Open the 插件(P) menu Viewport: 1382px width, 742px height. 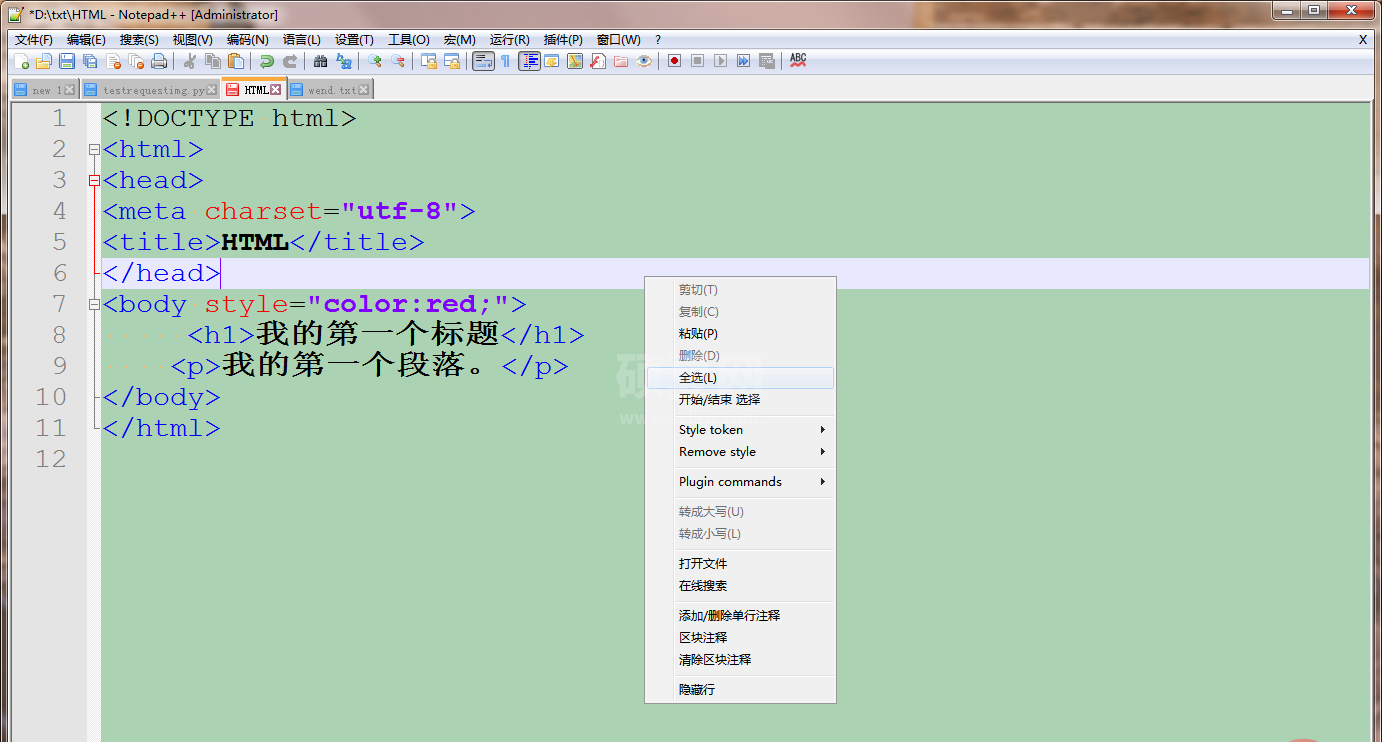point(563,40)
